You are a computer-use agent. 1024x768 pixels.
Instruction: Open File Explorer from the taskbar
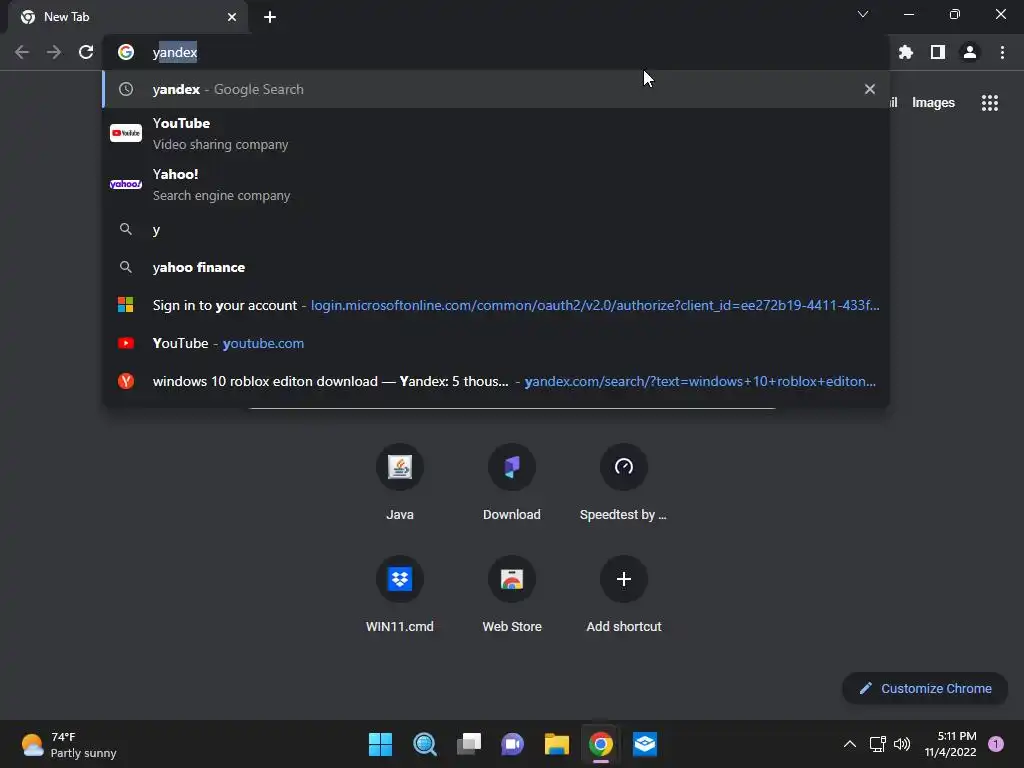(x=556, y=744)
